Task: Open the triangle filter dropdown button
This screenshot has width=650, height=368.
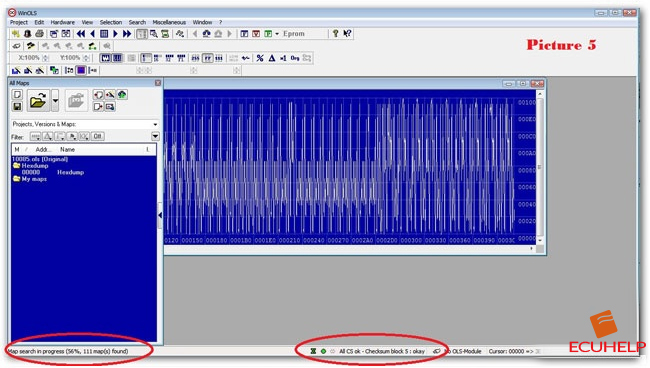Action: [48, 136]
